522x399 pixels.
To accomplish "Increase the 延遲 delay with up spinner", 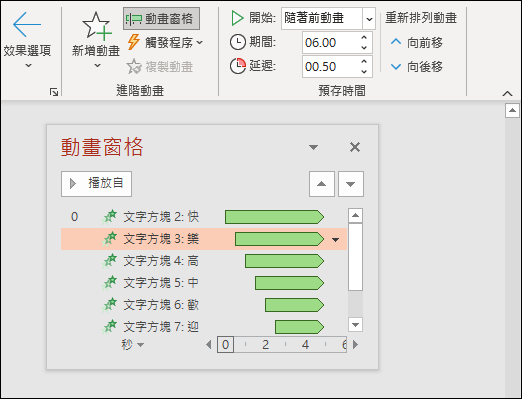I will [x=364, y=61].
